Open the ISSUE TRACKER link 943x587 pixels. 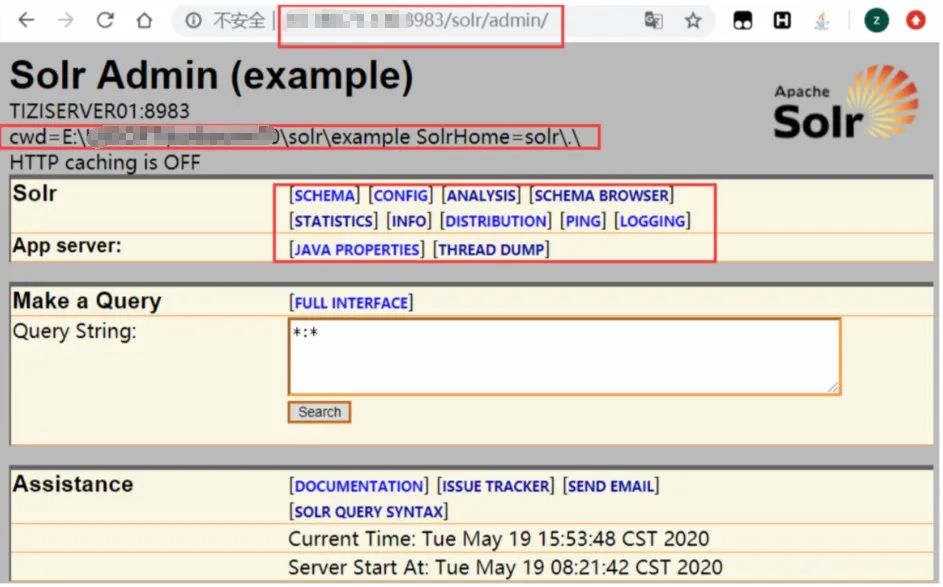pyautogui.click(x=496, y=486)
